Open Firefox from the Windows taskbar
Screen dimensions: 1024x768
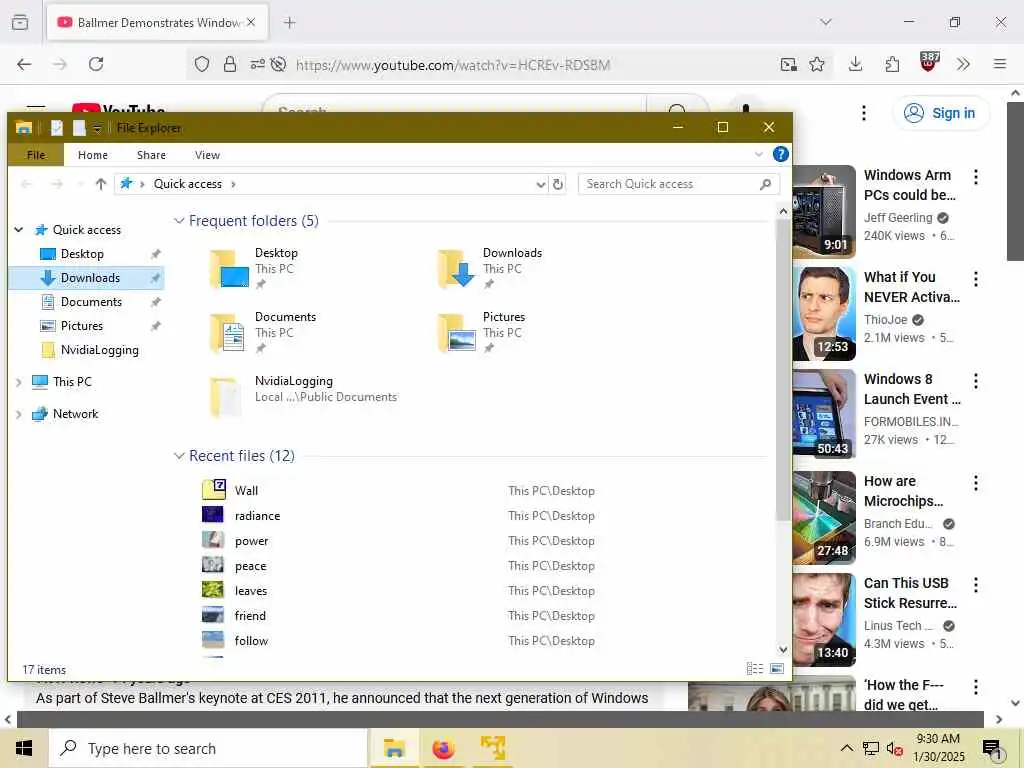point(443,748)
